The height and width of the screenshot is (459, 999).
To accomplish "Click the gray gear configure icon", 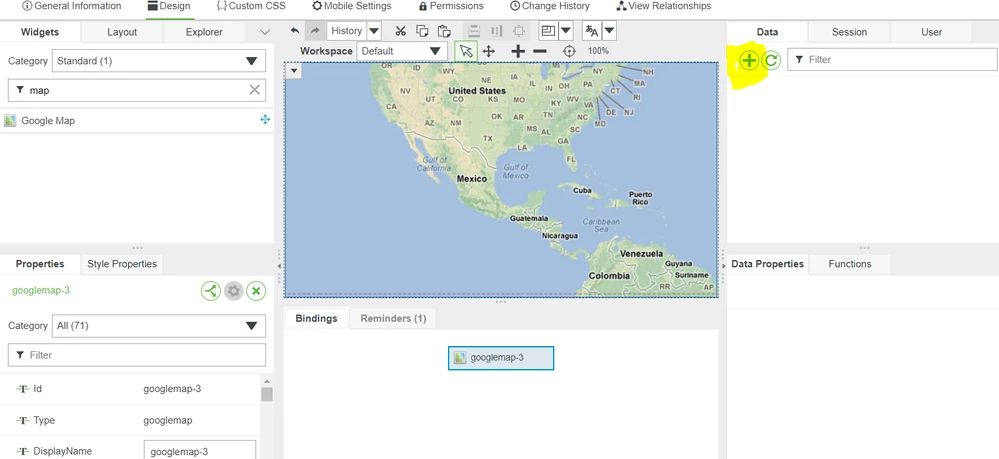I will [234, 291].
